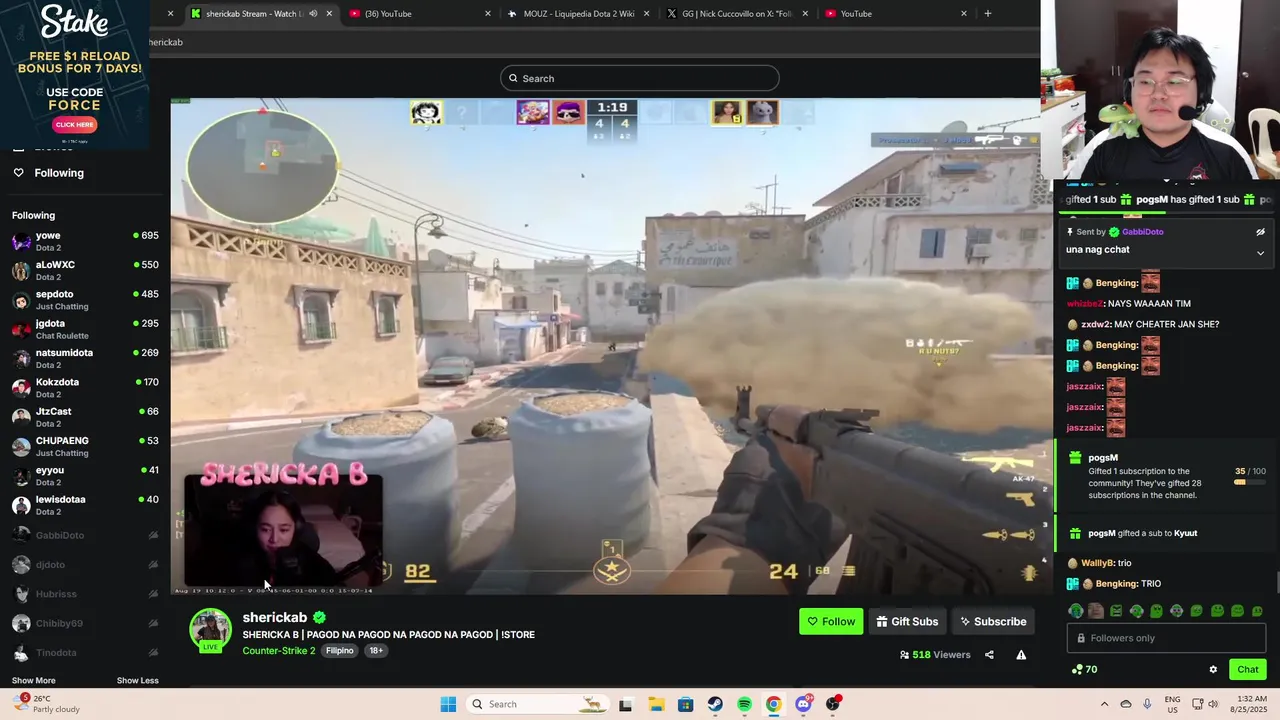
Task: Open offline channel GabbiDoto in sidebar
Action: click(x=85, y=536)
